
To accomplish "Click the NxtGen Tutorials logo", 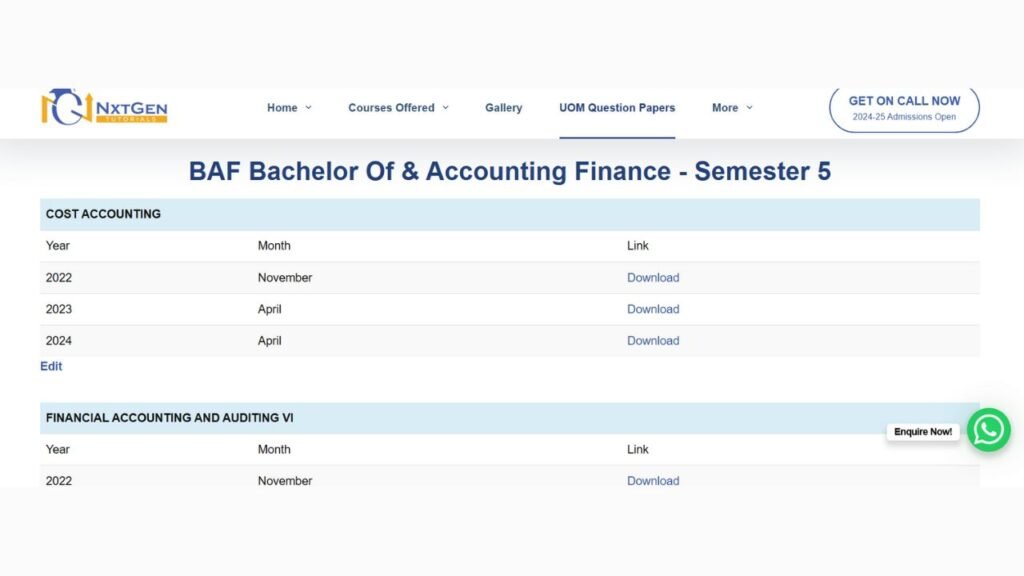I will [x=104, y=107].
